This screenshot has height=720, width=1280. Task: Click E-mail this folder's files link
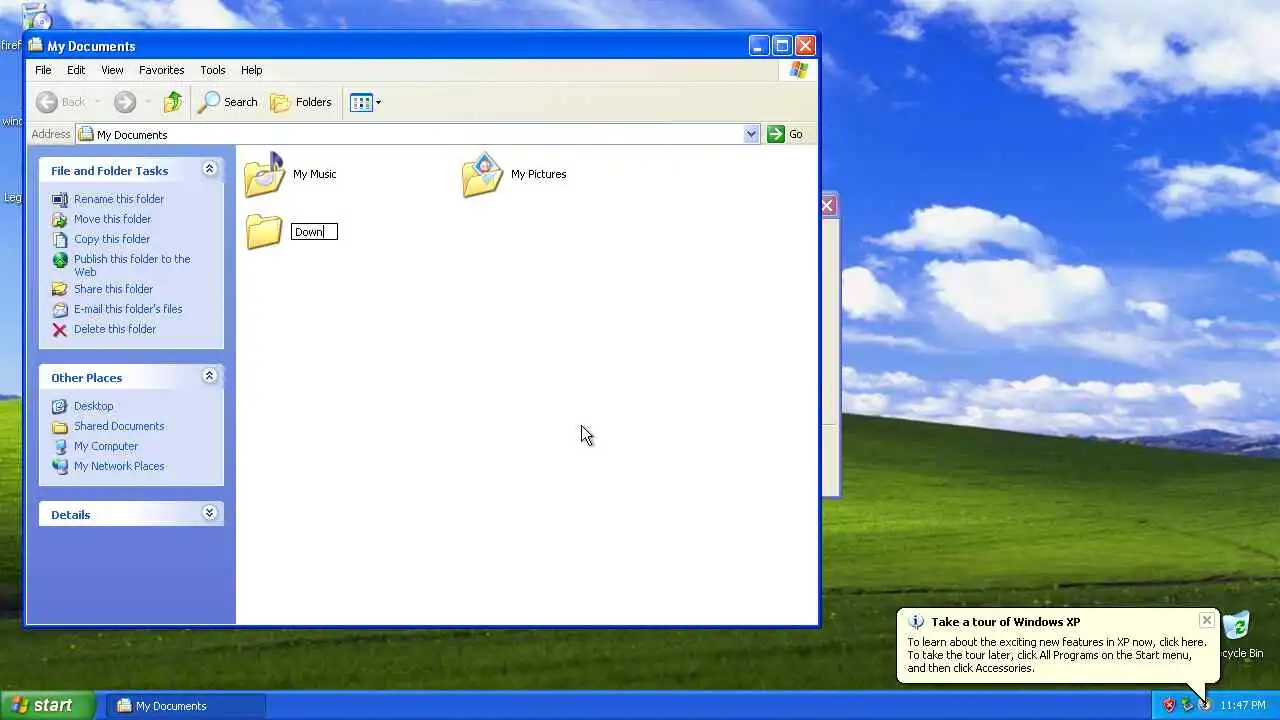tap(128, 309)
